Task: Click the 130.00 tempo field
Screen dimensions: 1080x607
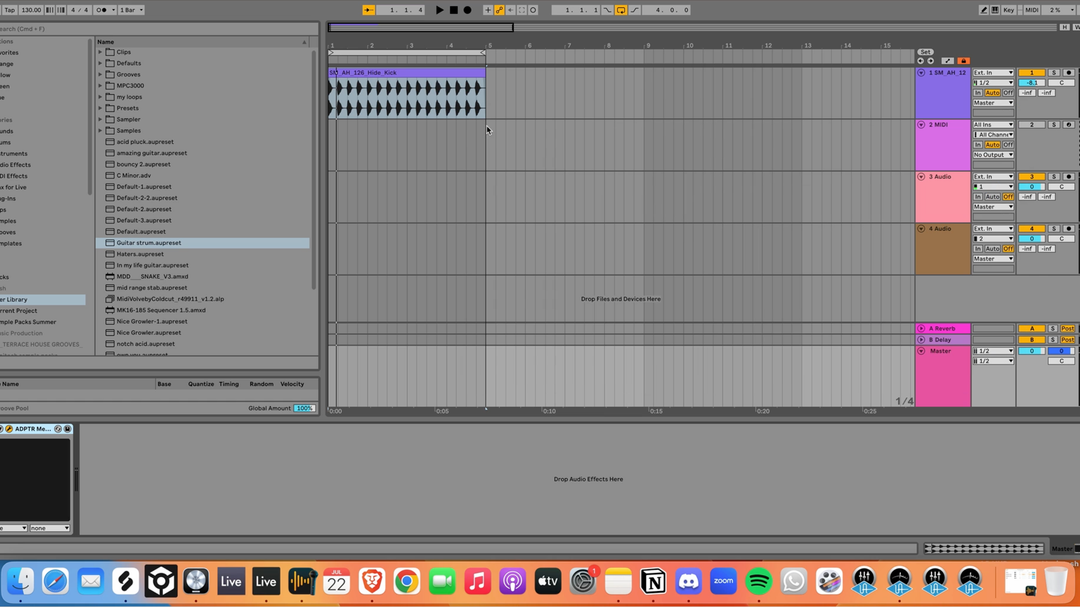Action: 31,10
